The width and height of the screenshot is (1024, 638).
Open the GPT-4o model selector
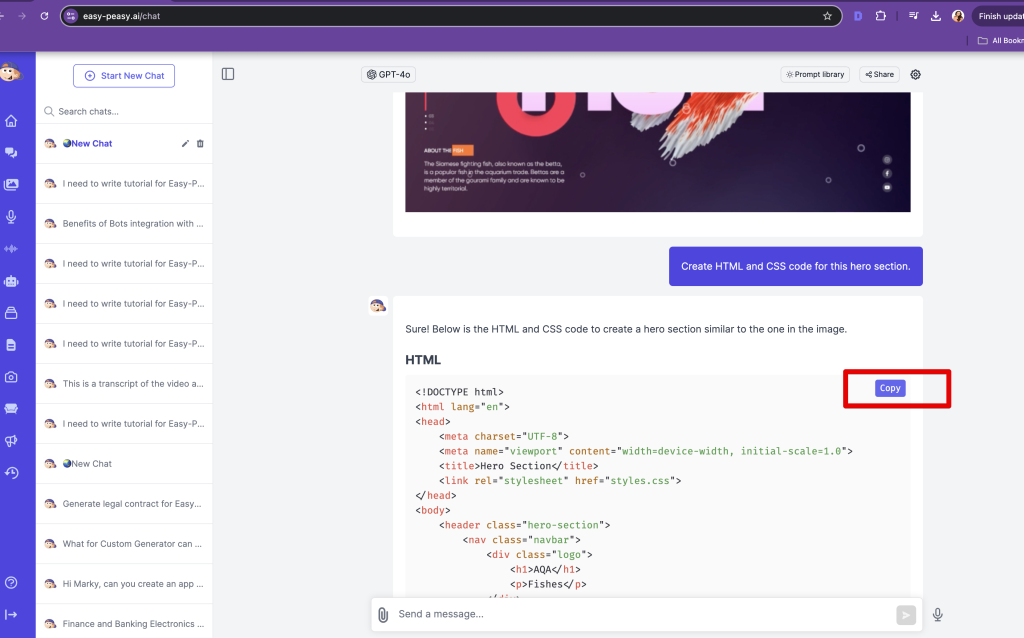click(x=388, y=74)
